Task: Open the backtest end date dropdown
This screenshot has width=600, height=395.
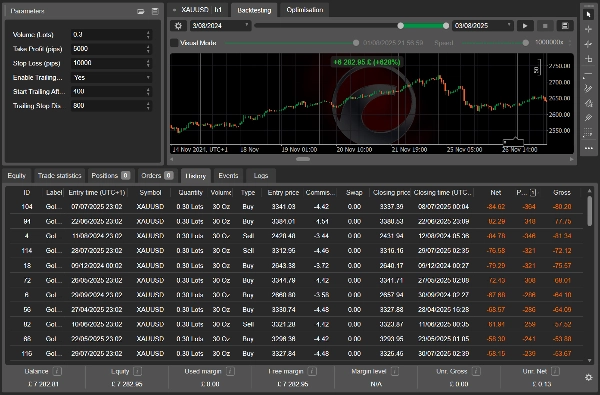Action: click(482, 26)
